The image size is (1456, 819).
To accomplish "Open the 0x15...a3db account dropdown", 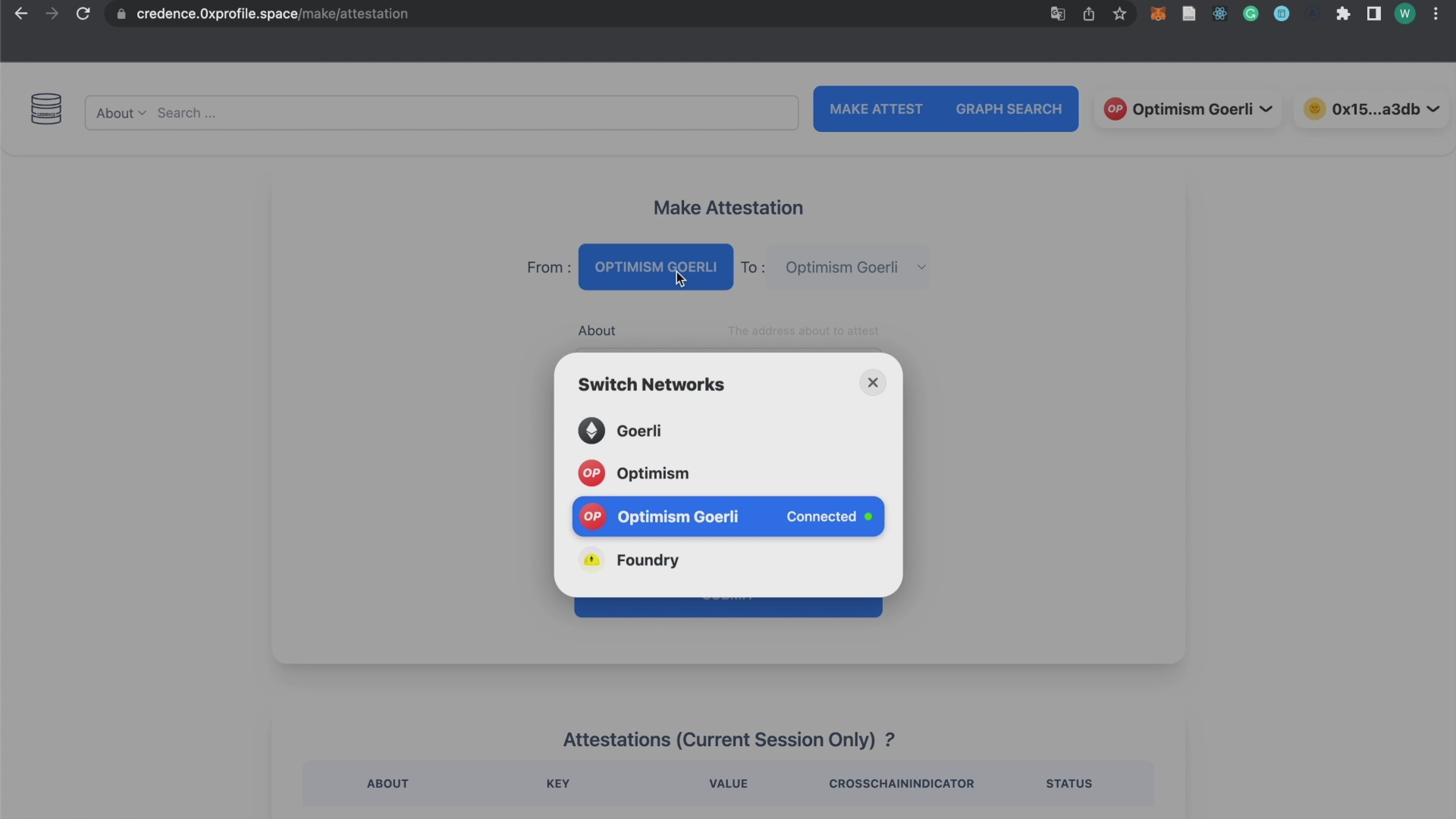I will (1372, 109).
